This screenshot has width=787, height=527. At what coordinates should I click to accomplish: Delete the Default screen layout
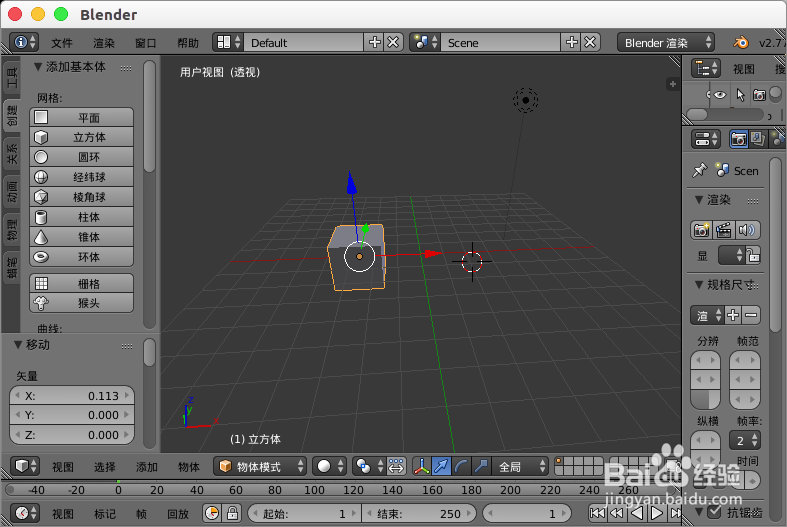pos(393,42)
